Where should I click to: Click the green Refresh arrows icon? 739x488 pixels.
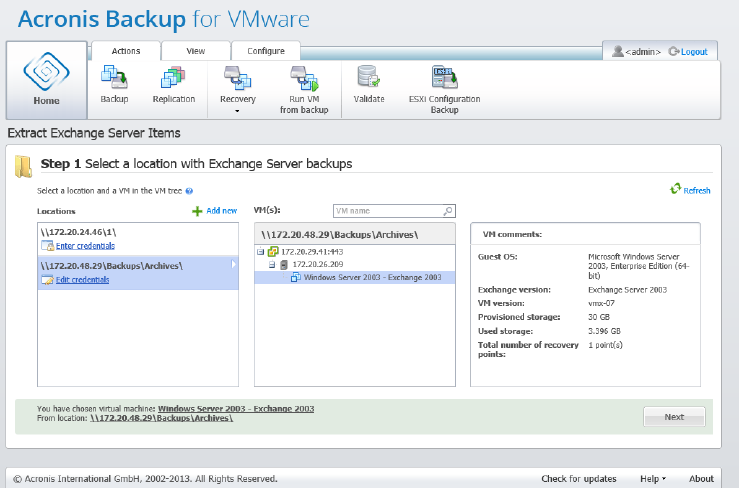[x=675, y=189]
